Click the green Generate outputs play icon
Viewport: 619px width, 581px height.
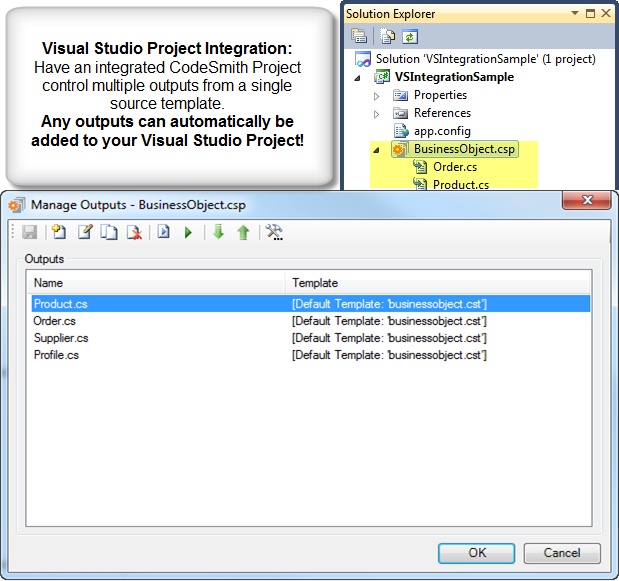[188, 232]
